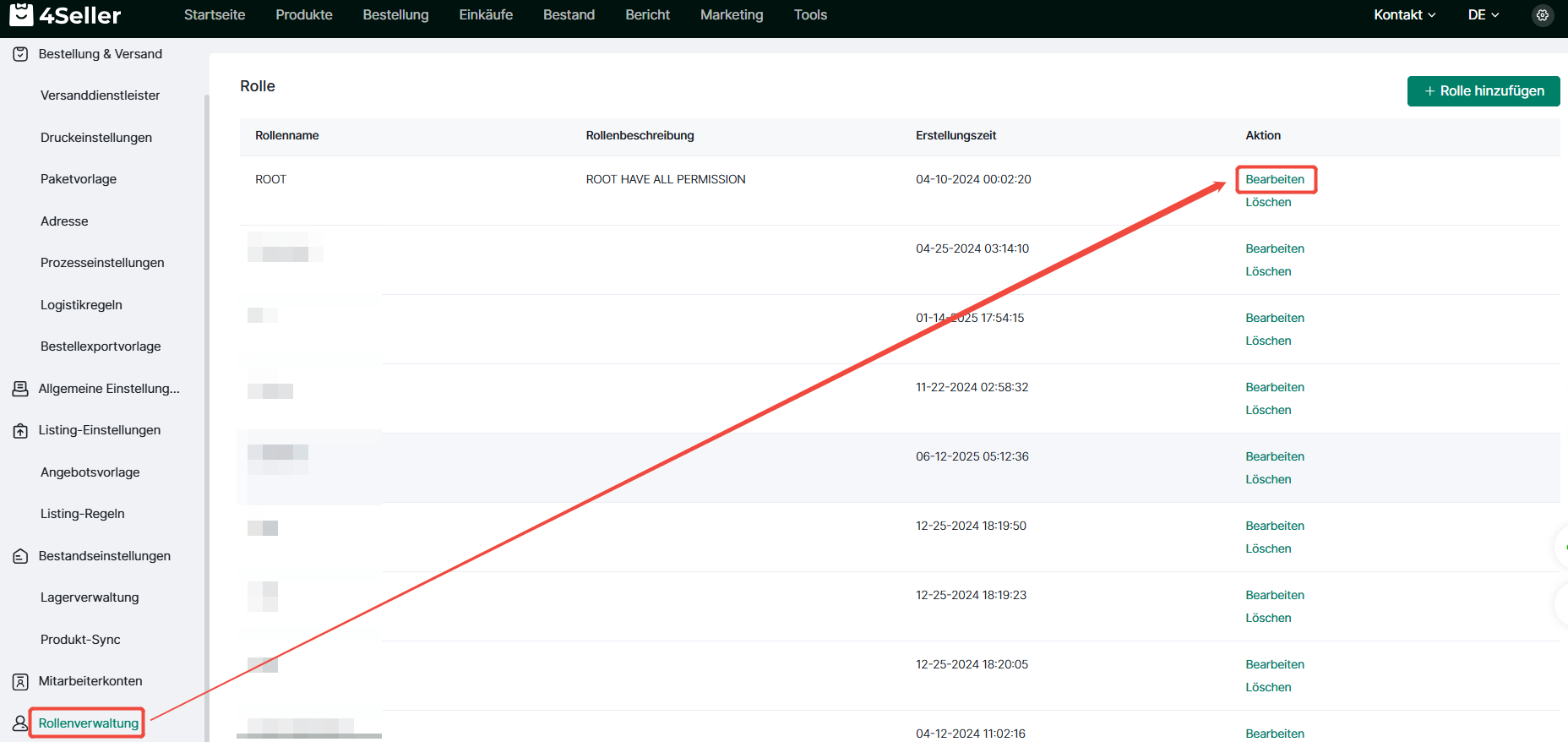
Task: Open the Tools menu
Action: [x=810, y=15]
